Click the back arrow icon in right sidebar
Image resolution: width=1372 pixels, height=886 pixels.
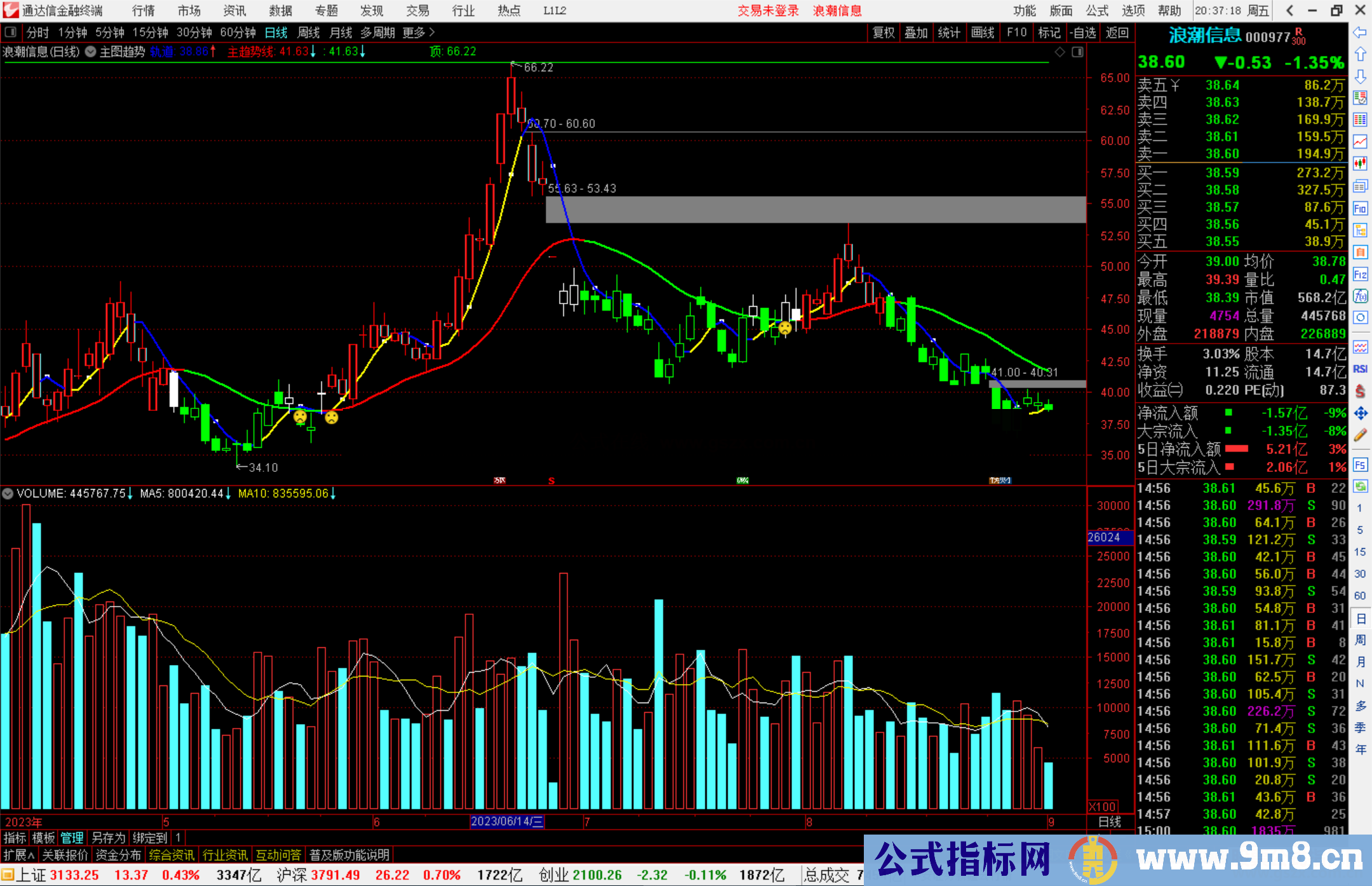[x=1360, y=32]
